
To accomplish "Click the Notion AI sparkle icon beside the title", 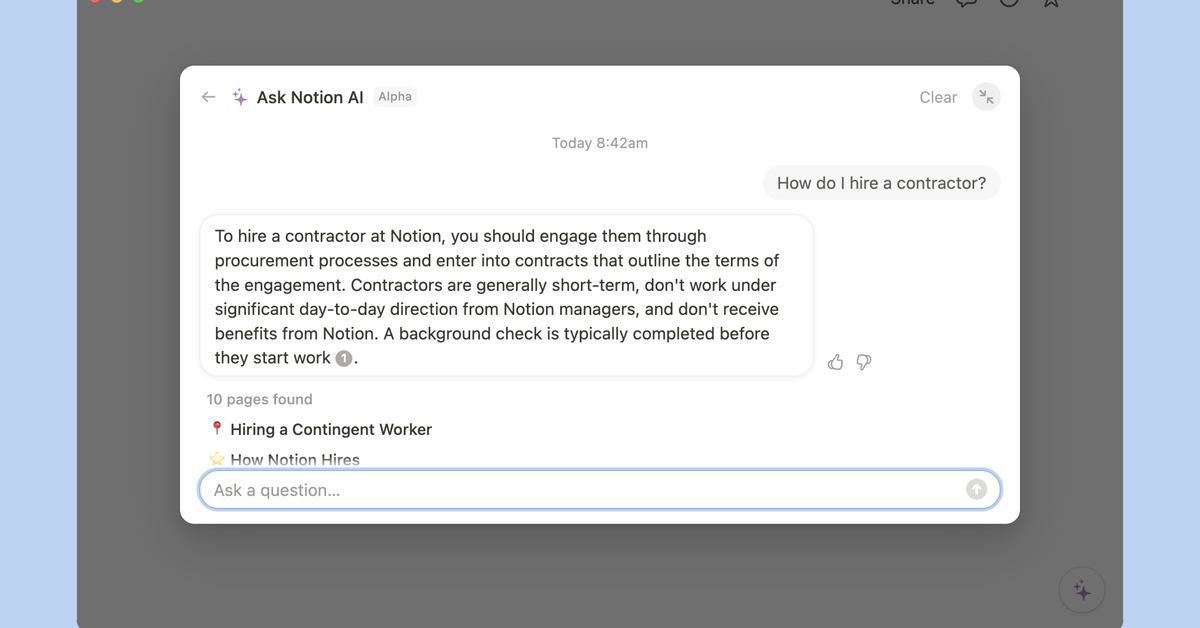I will point(239,96).
